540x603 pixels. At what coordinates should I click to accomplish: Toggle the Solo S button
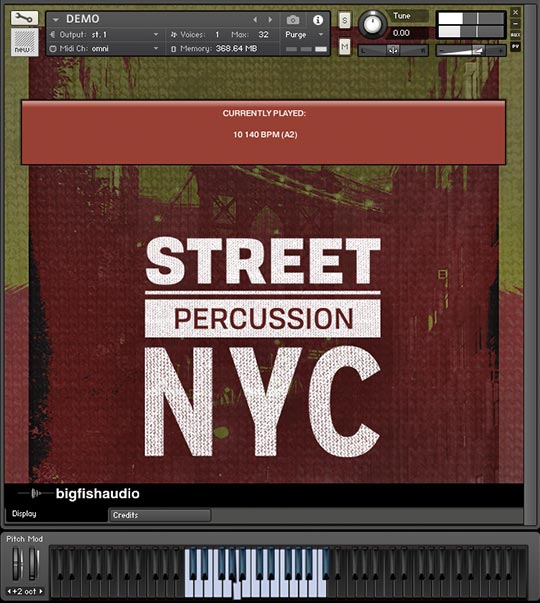345,20
